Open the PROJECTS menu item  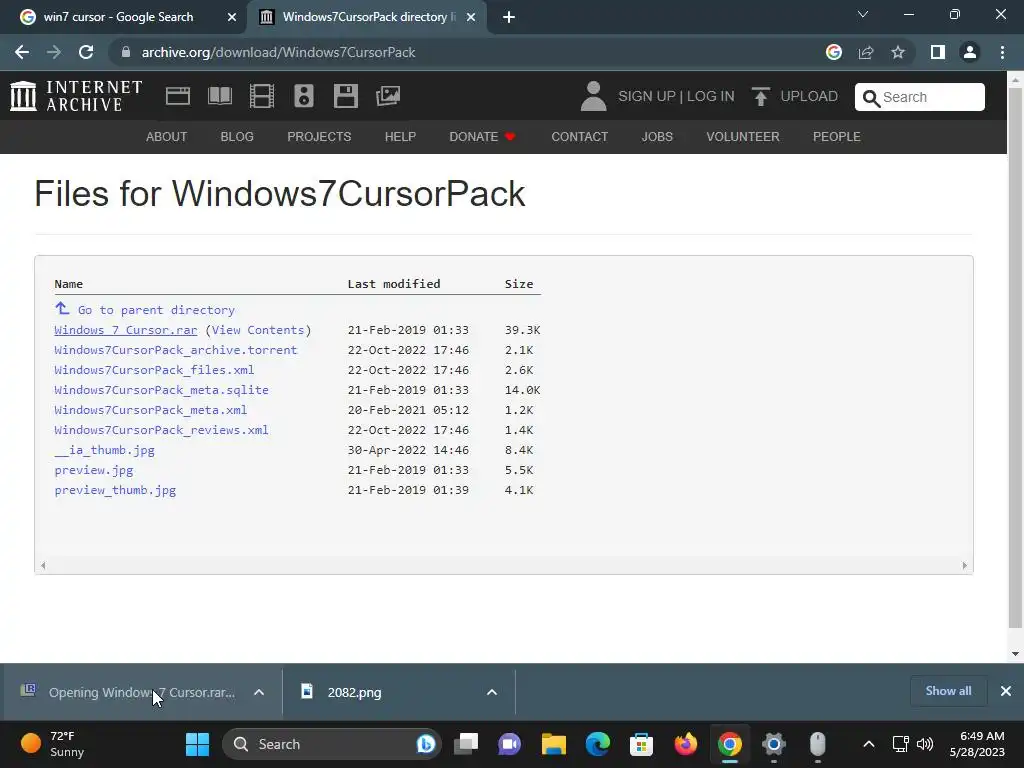click(319, 136)
